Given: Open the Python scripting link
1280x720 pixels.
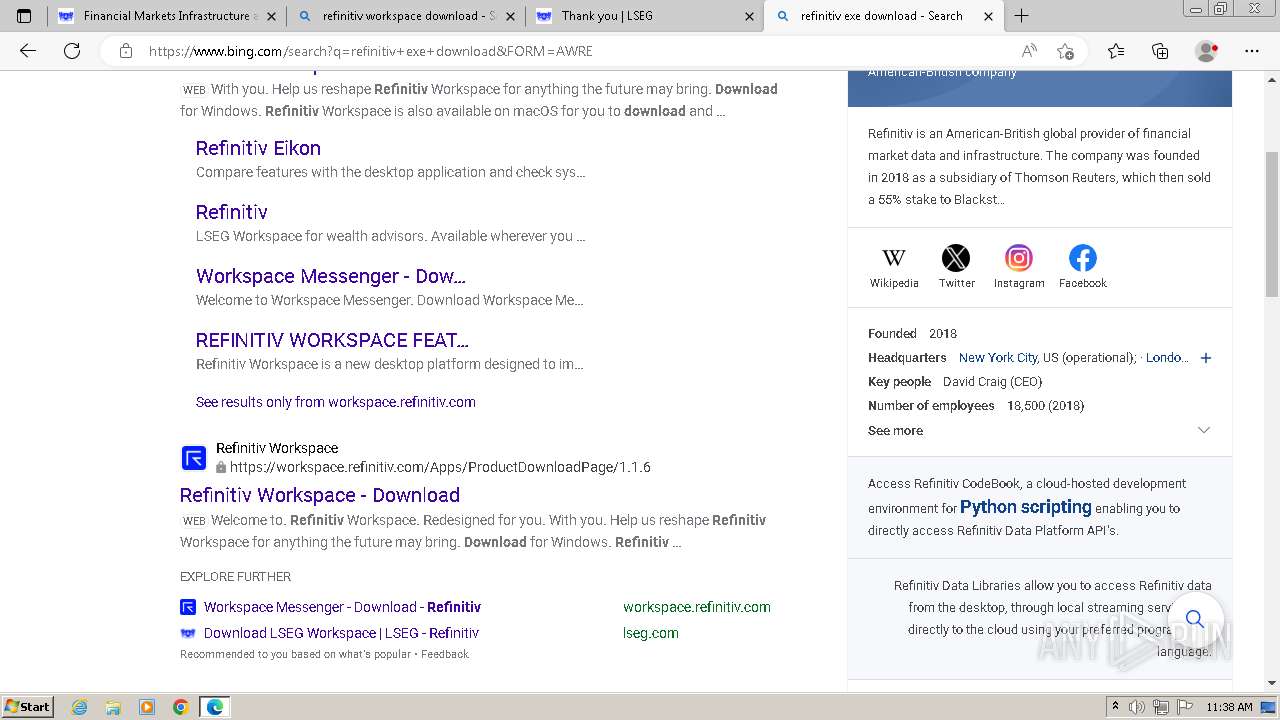Looking at the screenshot, I should point(1026,507).
